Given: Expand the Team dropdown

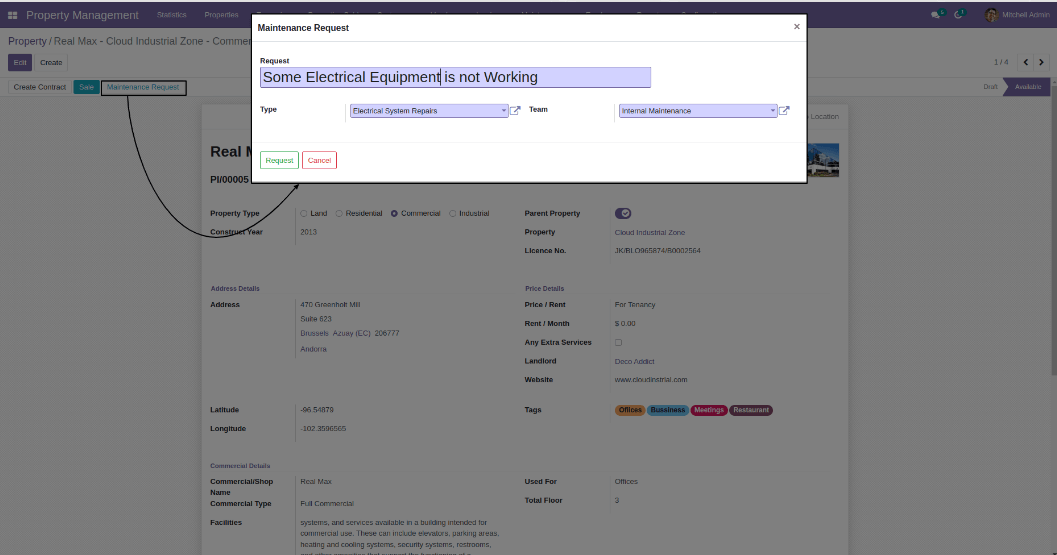Looking at the screenshot, I should [773, 111].
